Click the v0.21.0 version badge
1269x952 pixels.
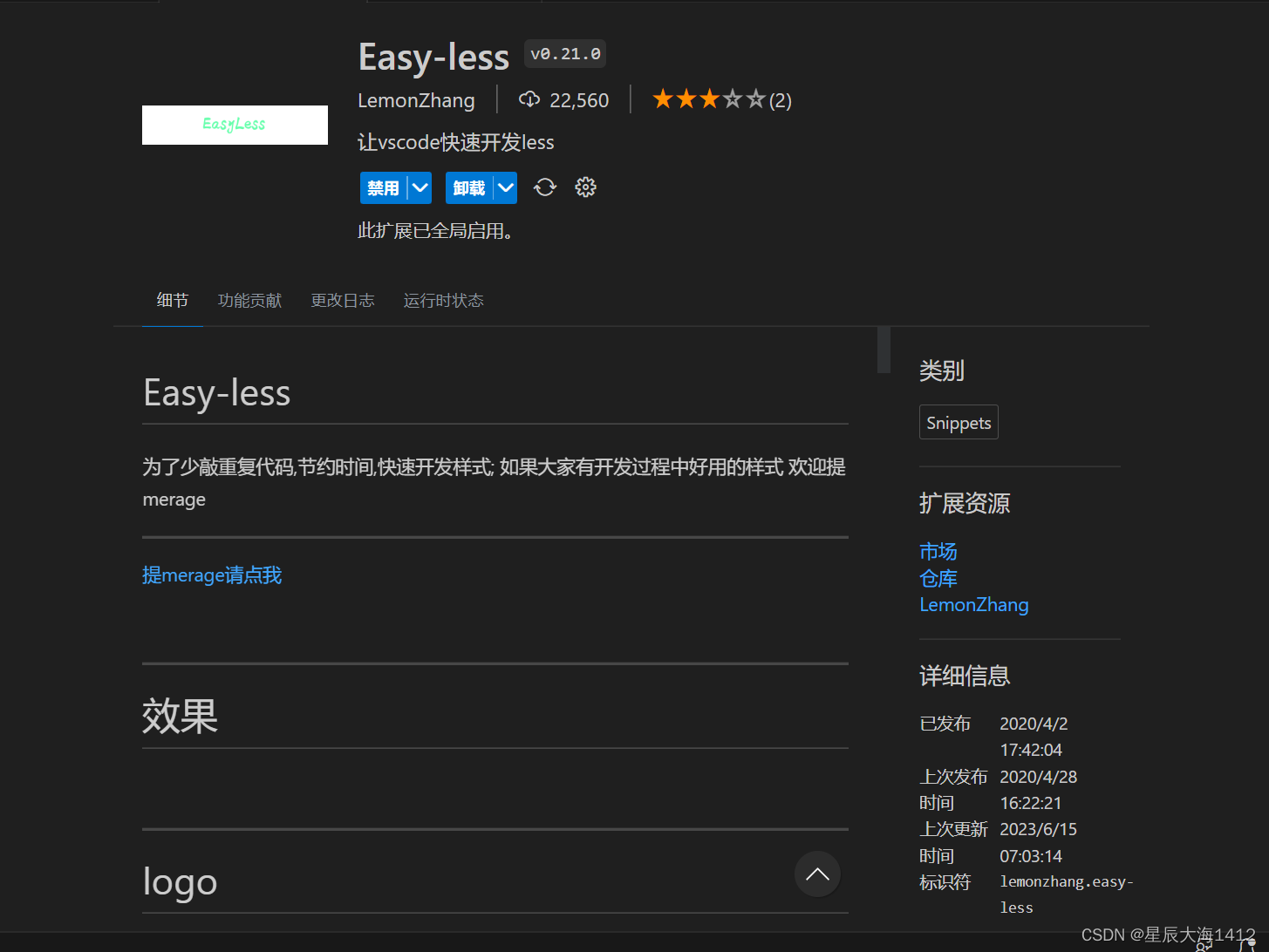point(564,53)
